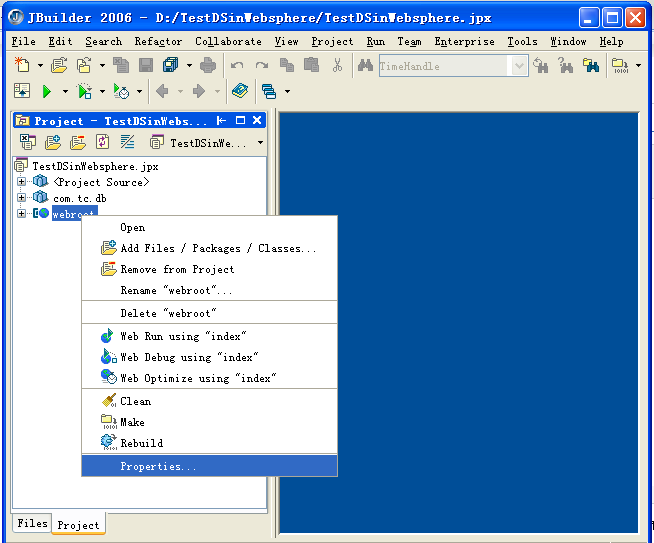The image size is (654, 543).
Task: Click the toggle curtain icon in second toolbar
Action: (x=22, y=91)
